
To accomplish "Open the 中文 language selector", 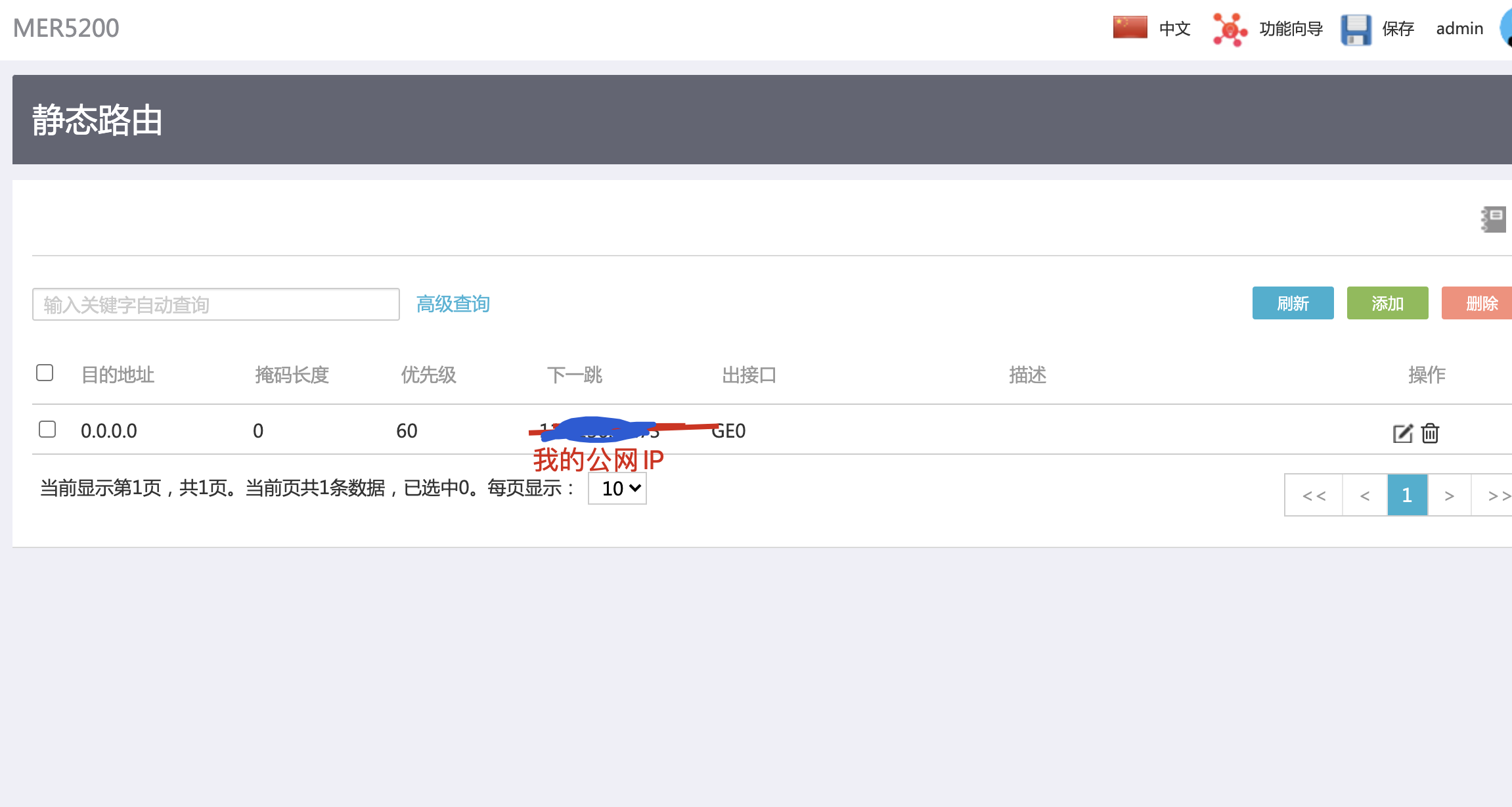I will pyautogui.click(x=1174, y=29).
